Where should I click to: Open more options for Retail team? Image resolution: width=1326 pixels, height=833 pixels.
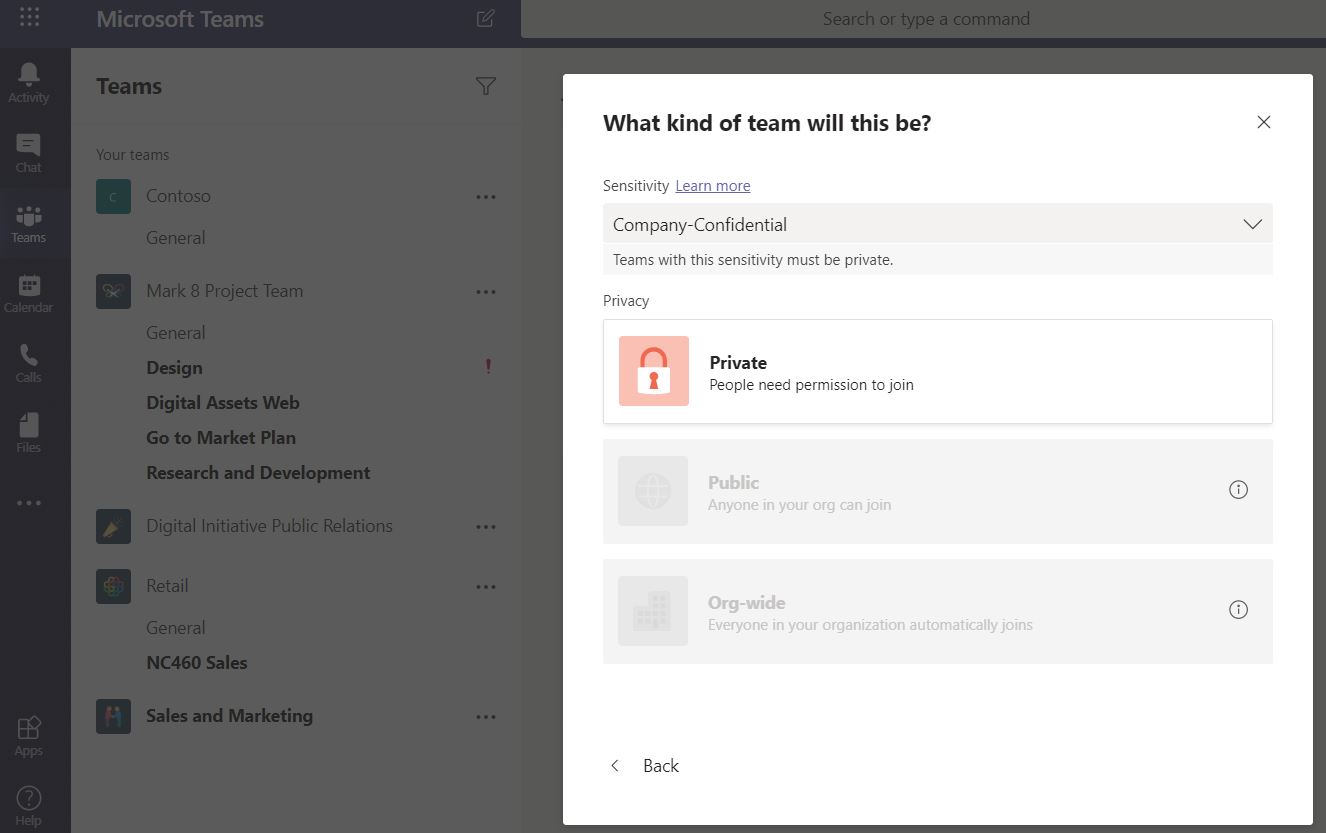point(486,587)
